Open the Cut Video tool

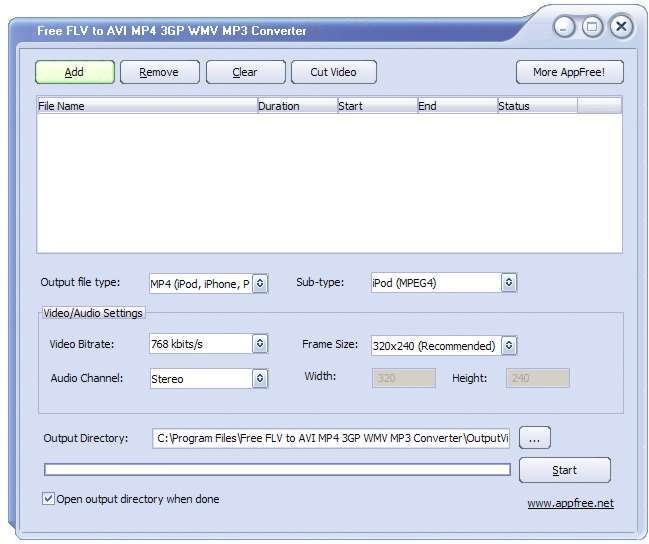(334, 72)
